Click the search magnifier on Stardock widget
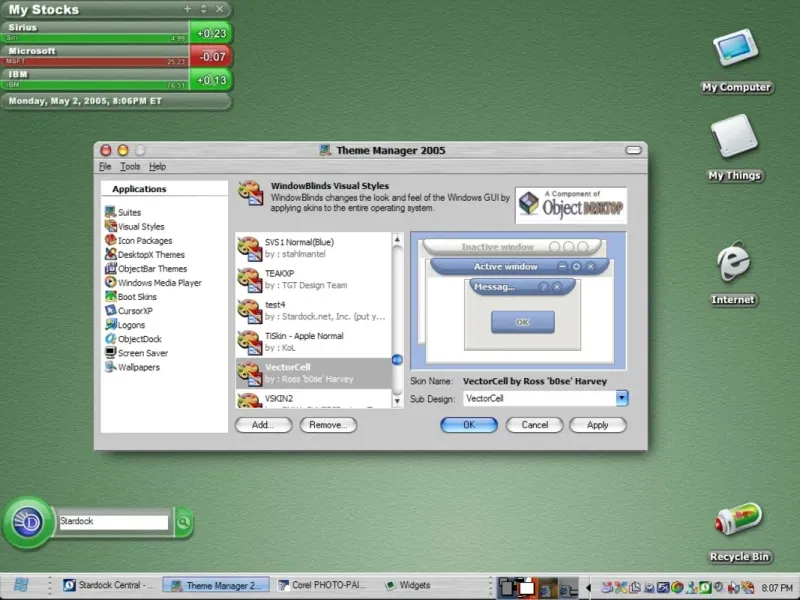800x600 pixels. (x=183, y=522)
